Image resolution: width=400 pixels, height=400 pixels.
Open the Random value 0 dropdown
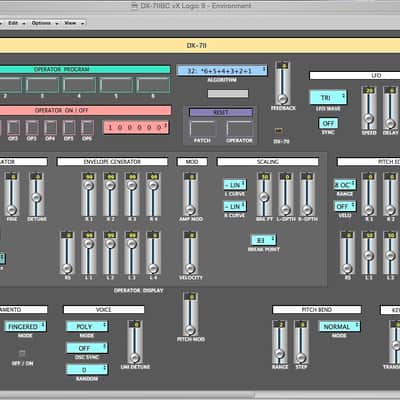pos(87,370)
